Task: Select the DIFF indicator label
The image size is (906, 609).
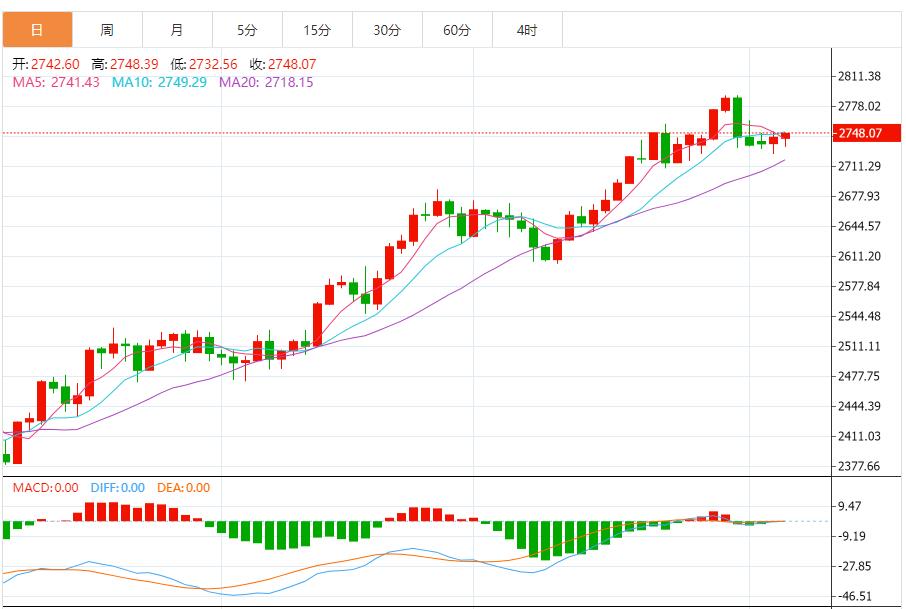Action: coord(117,488)
